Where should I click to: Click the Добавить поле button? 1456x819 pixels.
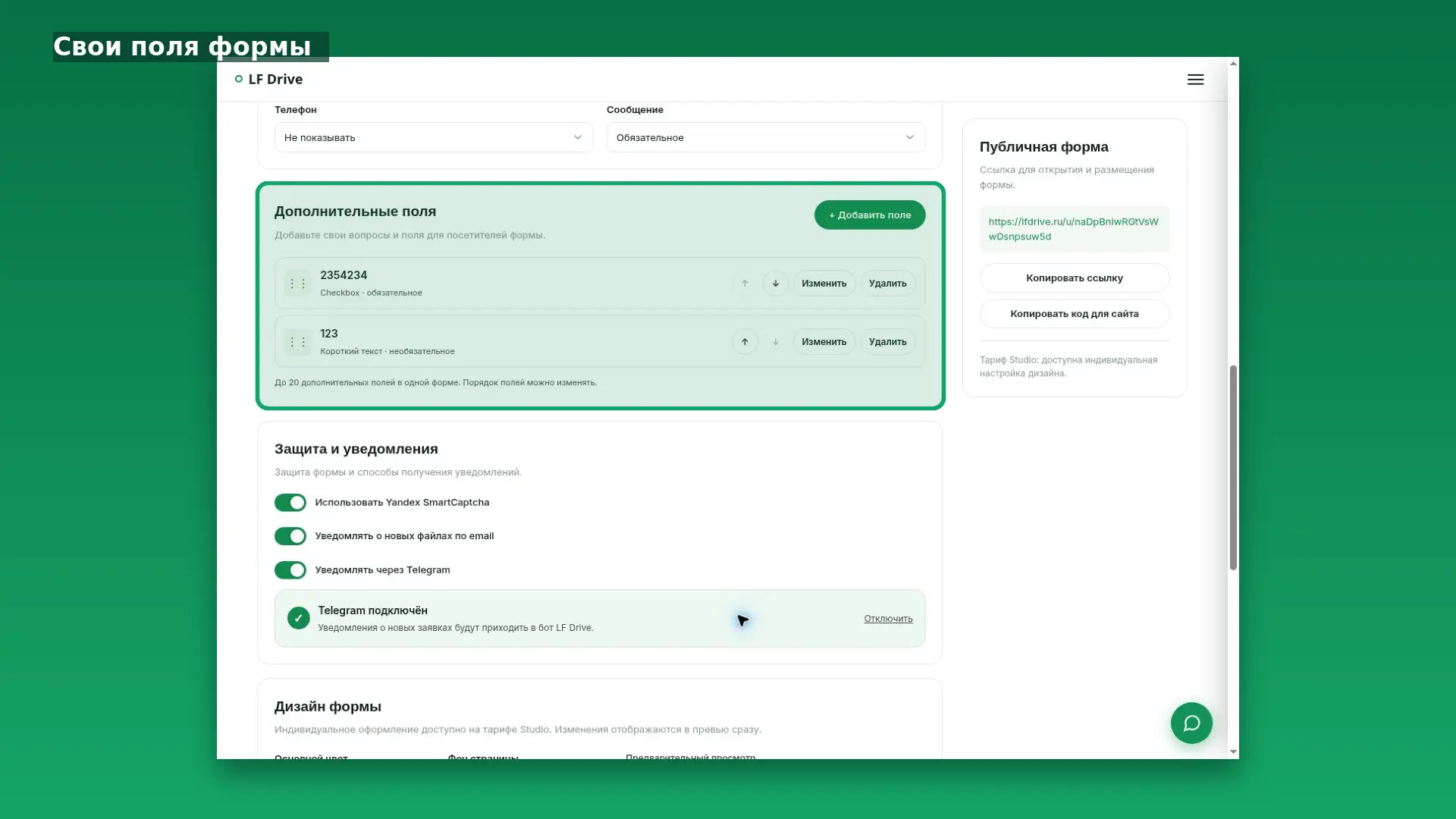(x=870, y=215)
